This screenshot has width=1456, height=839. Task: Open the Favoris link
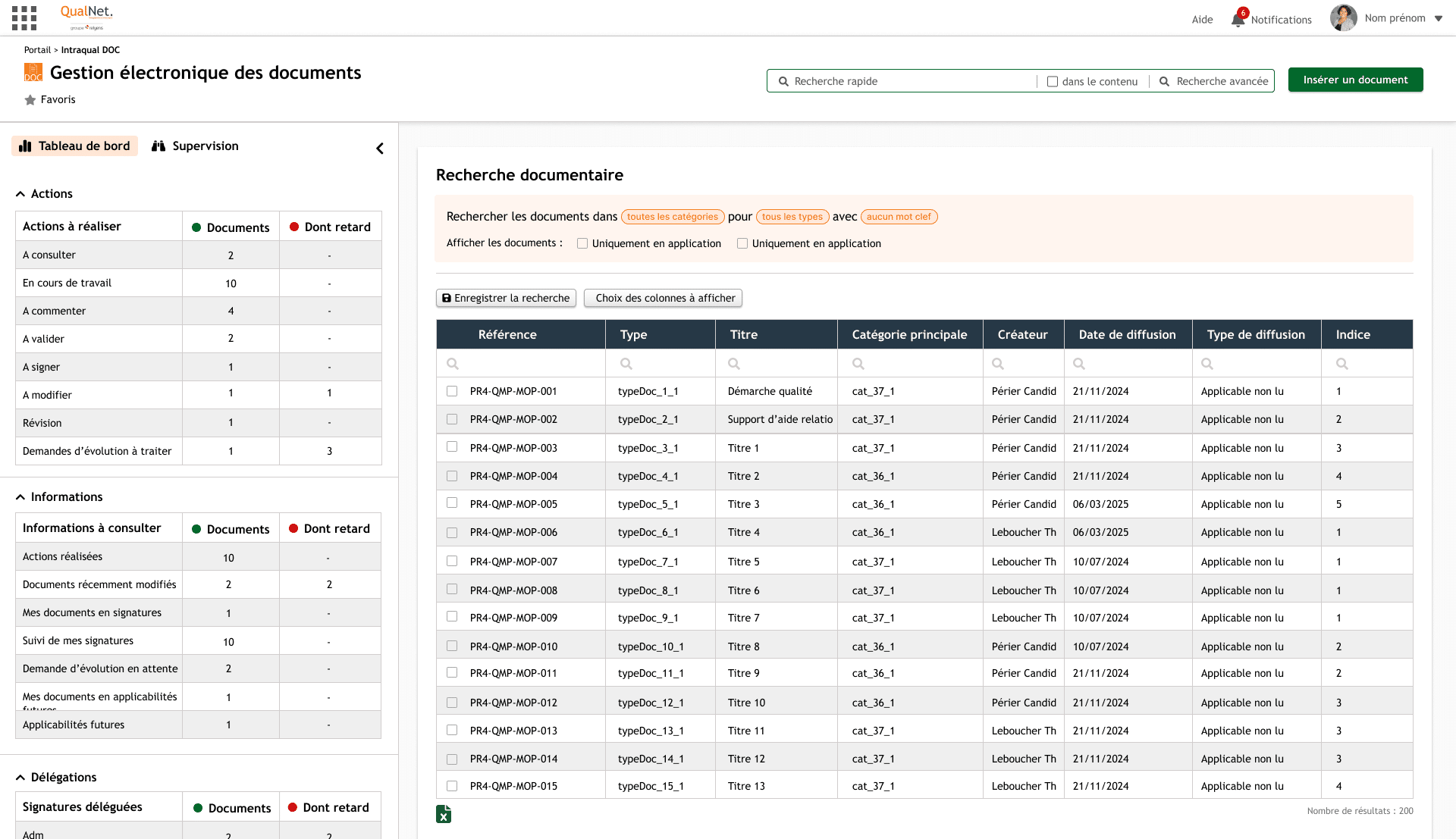(58, 100)
